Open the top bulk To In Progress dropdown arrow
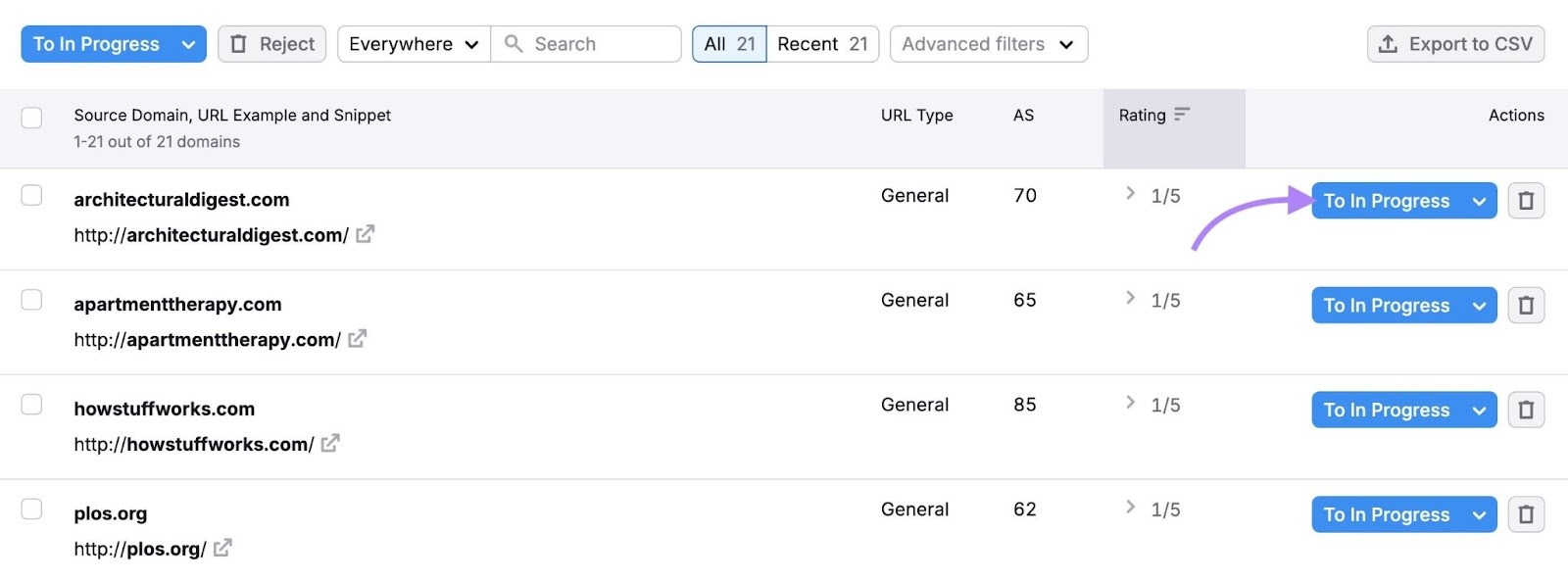The height and width of the screenshot is (581, 1568). pyautogui.click(x=188, y=44)
